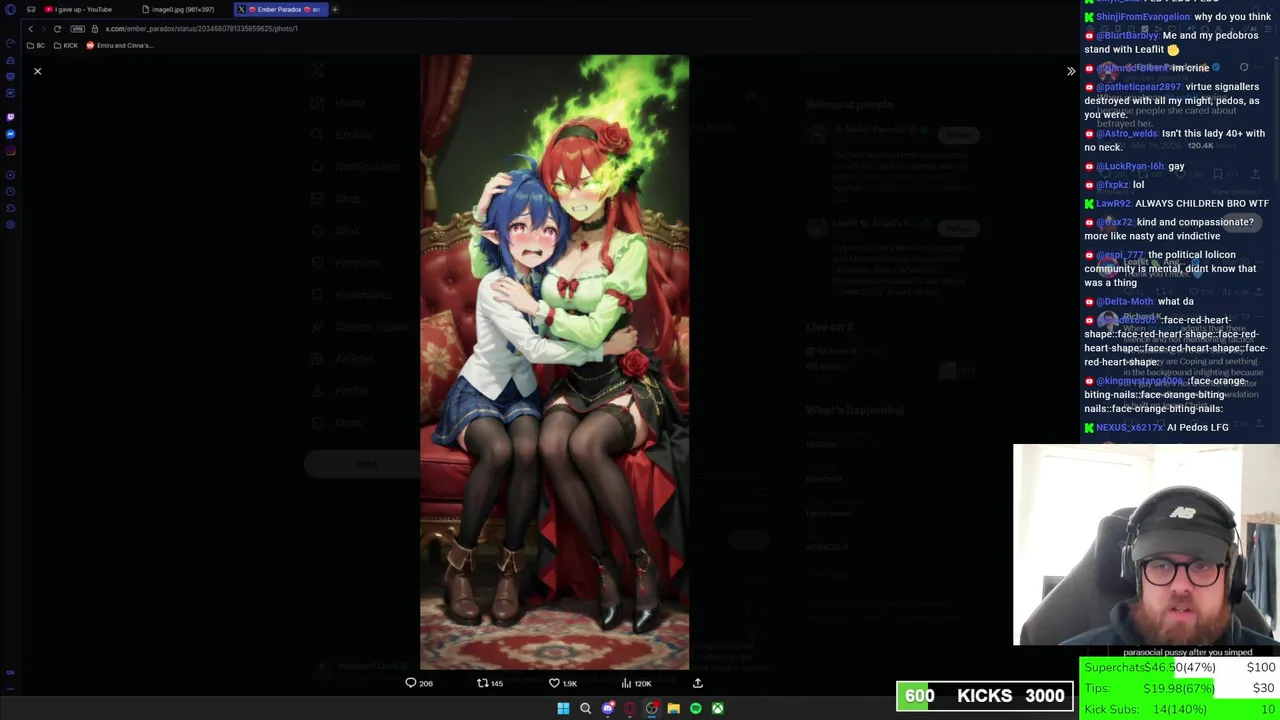The width and height of the screenshot is (1280, 720).
Task: Click chat username ShinjiFromEvangelion
Action: tap(1142, 17)
